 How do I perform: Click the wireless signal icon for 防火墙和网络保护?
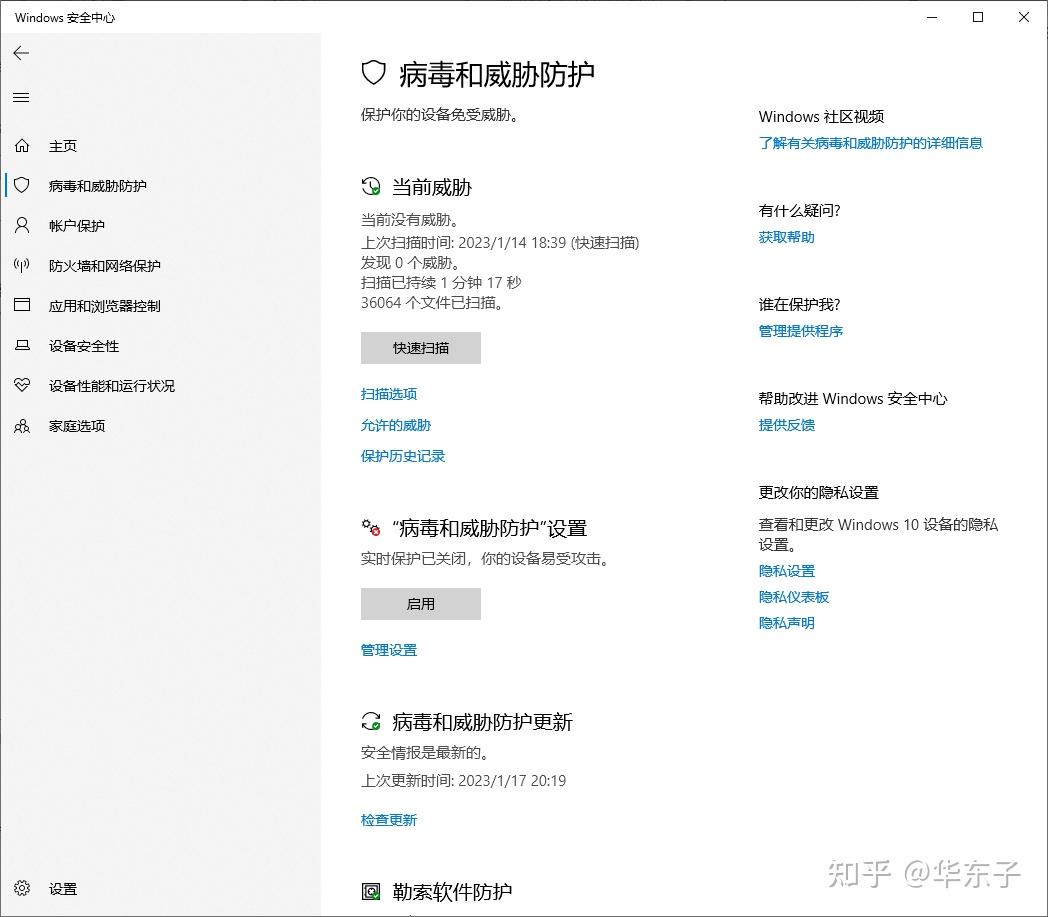pyautogui.click(x=22, y=265)
